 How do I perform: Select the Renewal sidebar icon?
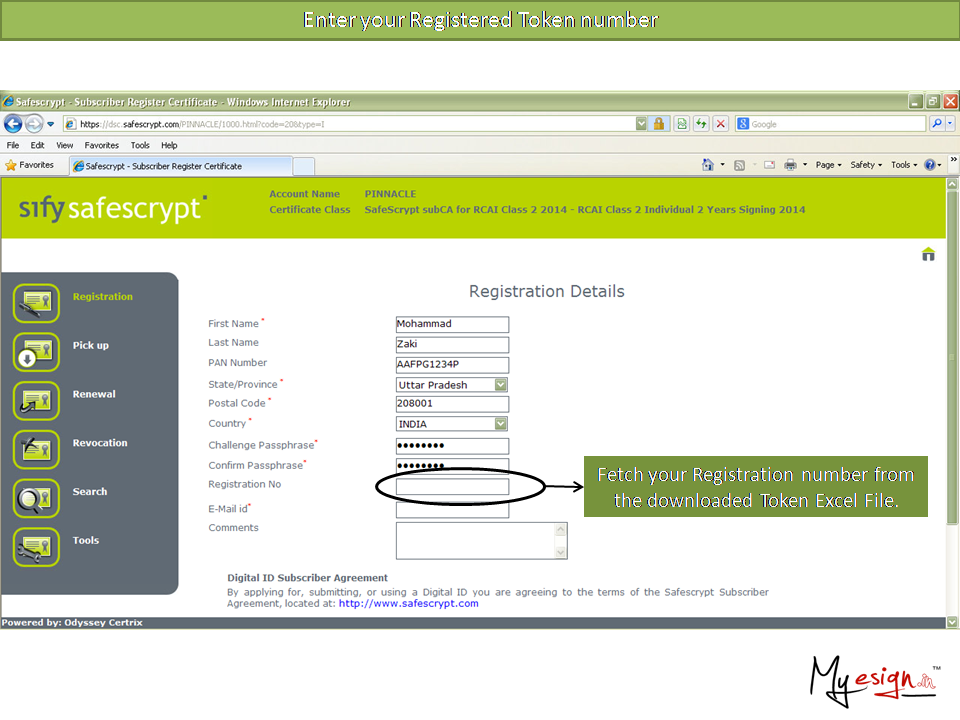[36, 400]
